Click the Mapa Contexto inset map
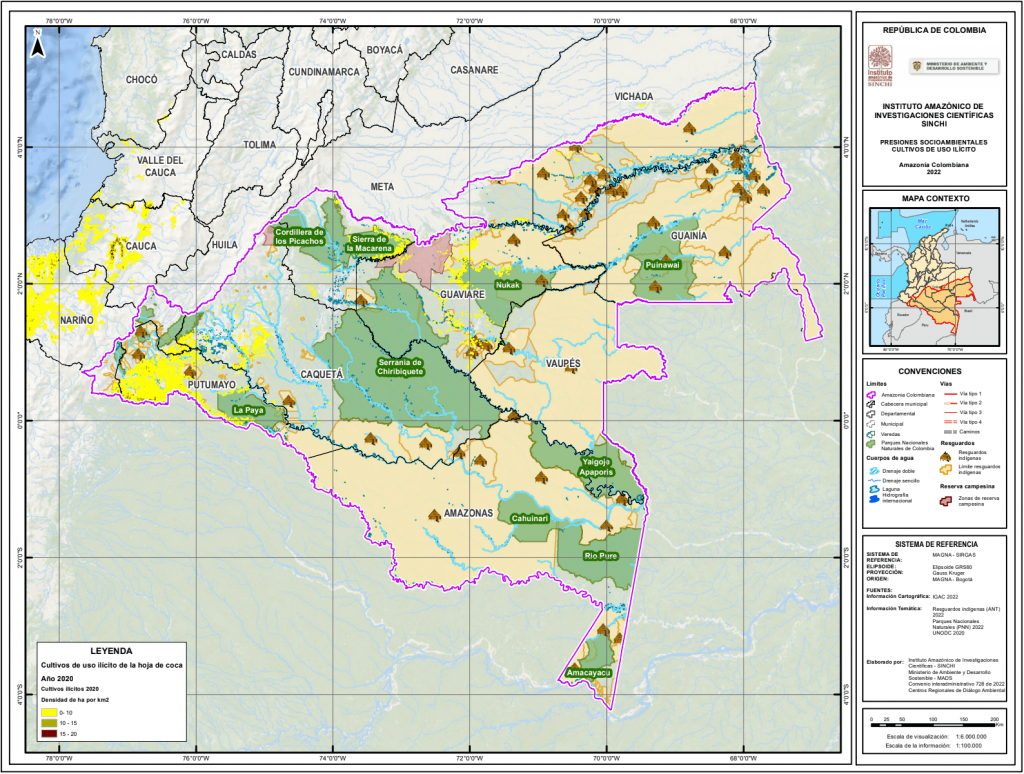This screenshot has height=774, width=1024. click(x=934, y=277)
